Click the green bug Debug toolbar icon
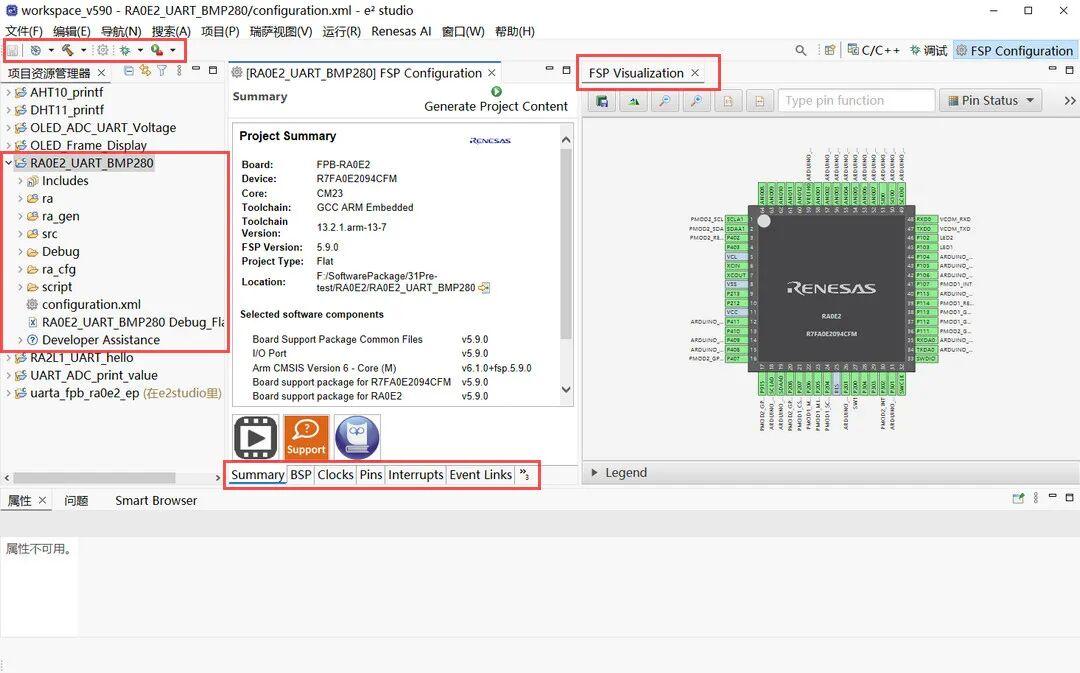 (125, 50)
